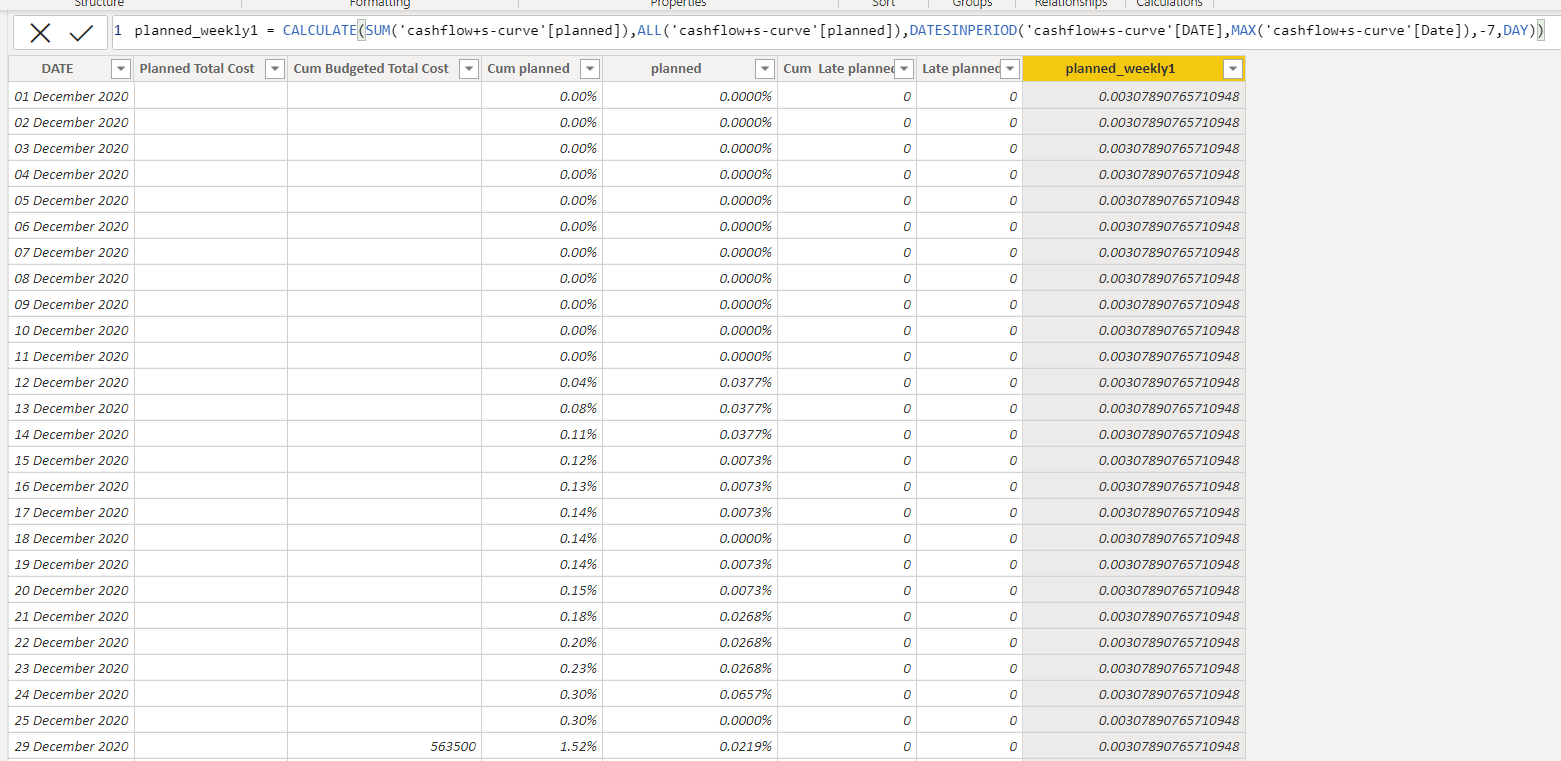Click the 0.18% cumulative planned cell
This screenshot has height=761, width=1561.
[542, 616]
